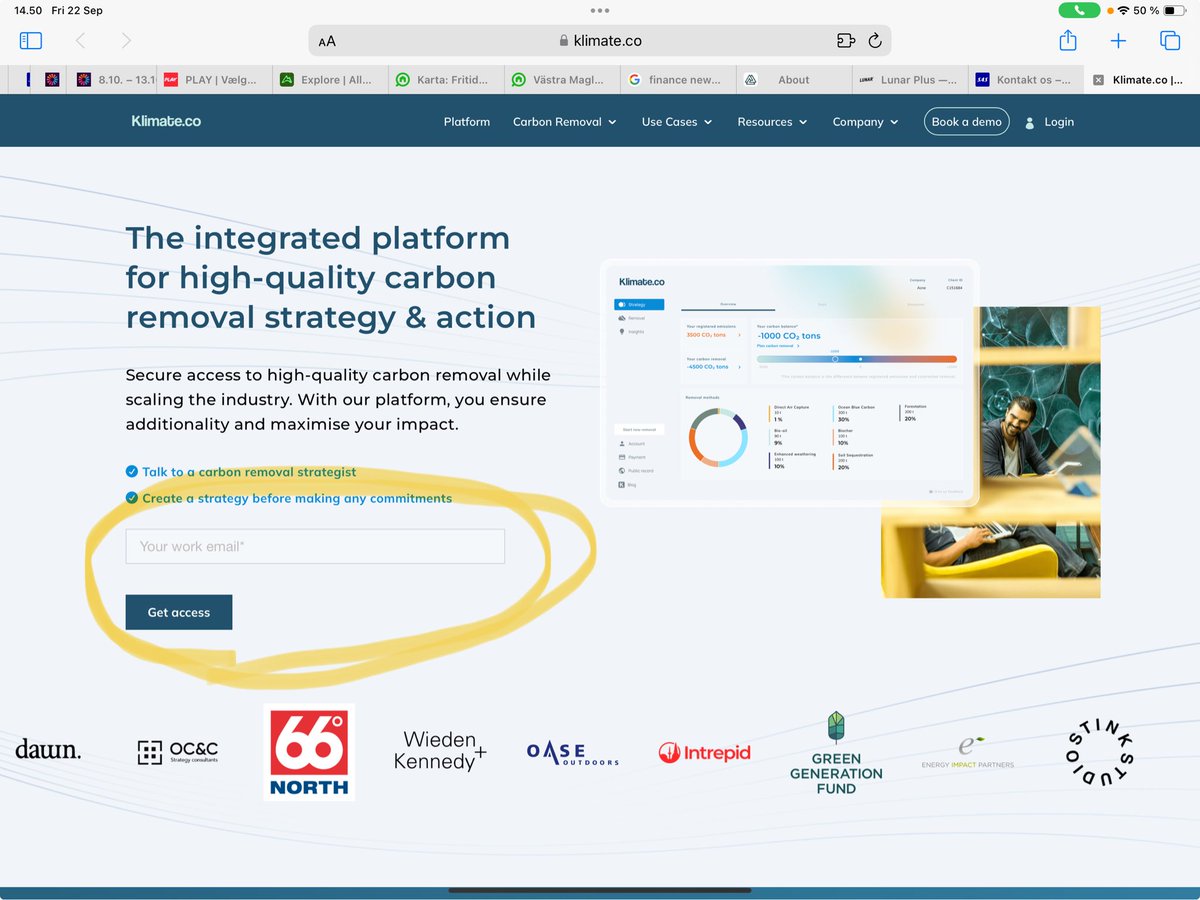Click the Get access button
The image size is (1200, 900).
pyautogui.click(x=179, y=612)
